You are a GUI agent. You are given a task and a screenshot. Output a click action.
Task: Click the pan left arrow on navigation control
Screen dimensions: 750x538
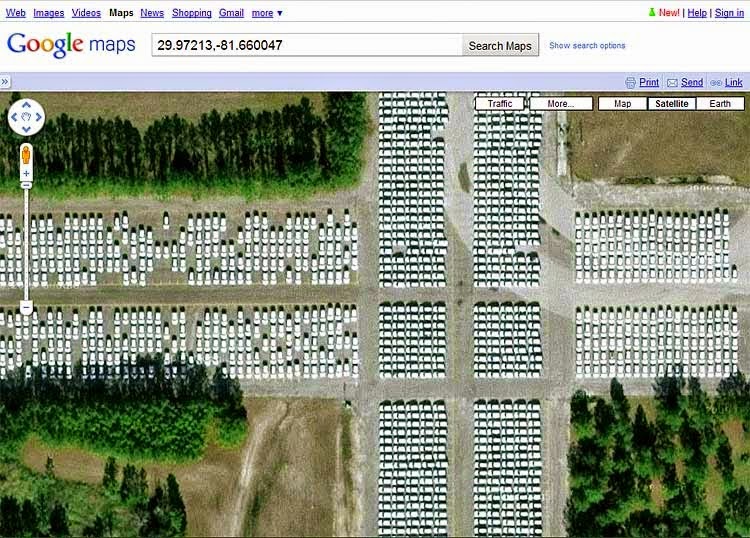[x=14, y=117]
